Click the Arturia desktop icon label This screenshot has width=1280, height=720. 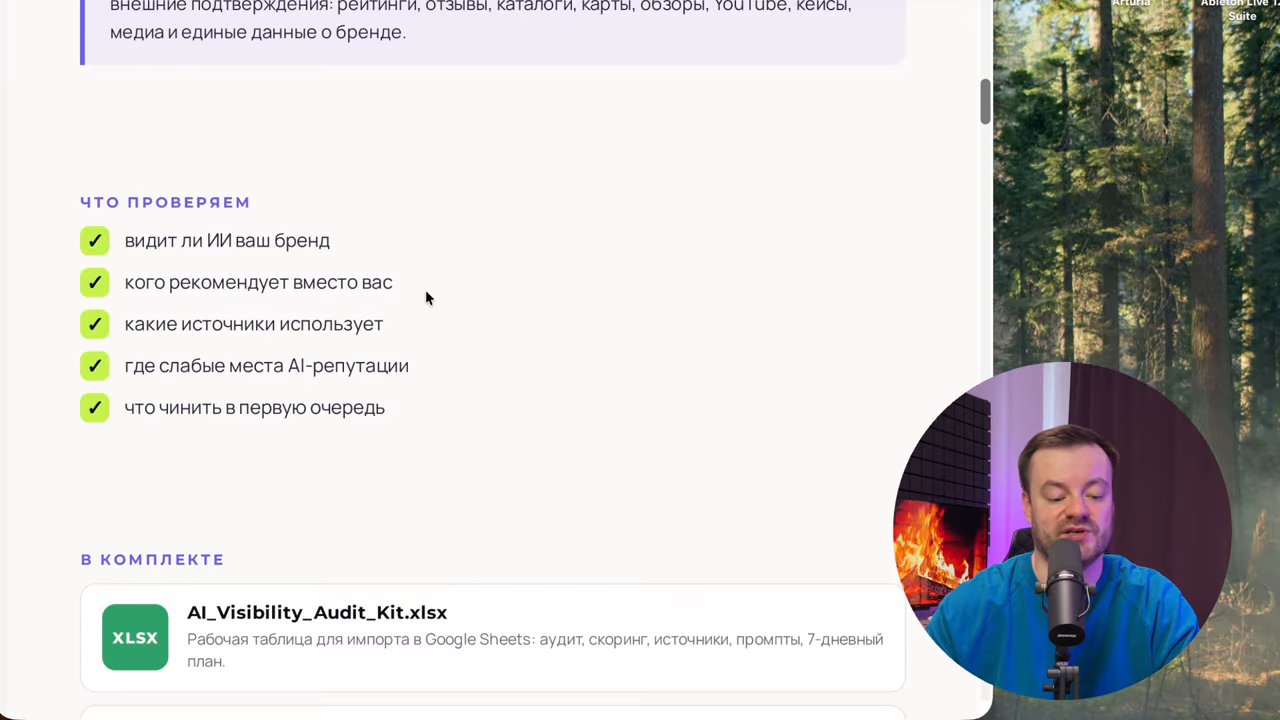pos(1131,4)
